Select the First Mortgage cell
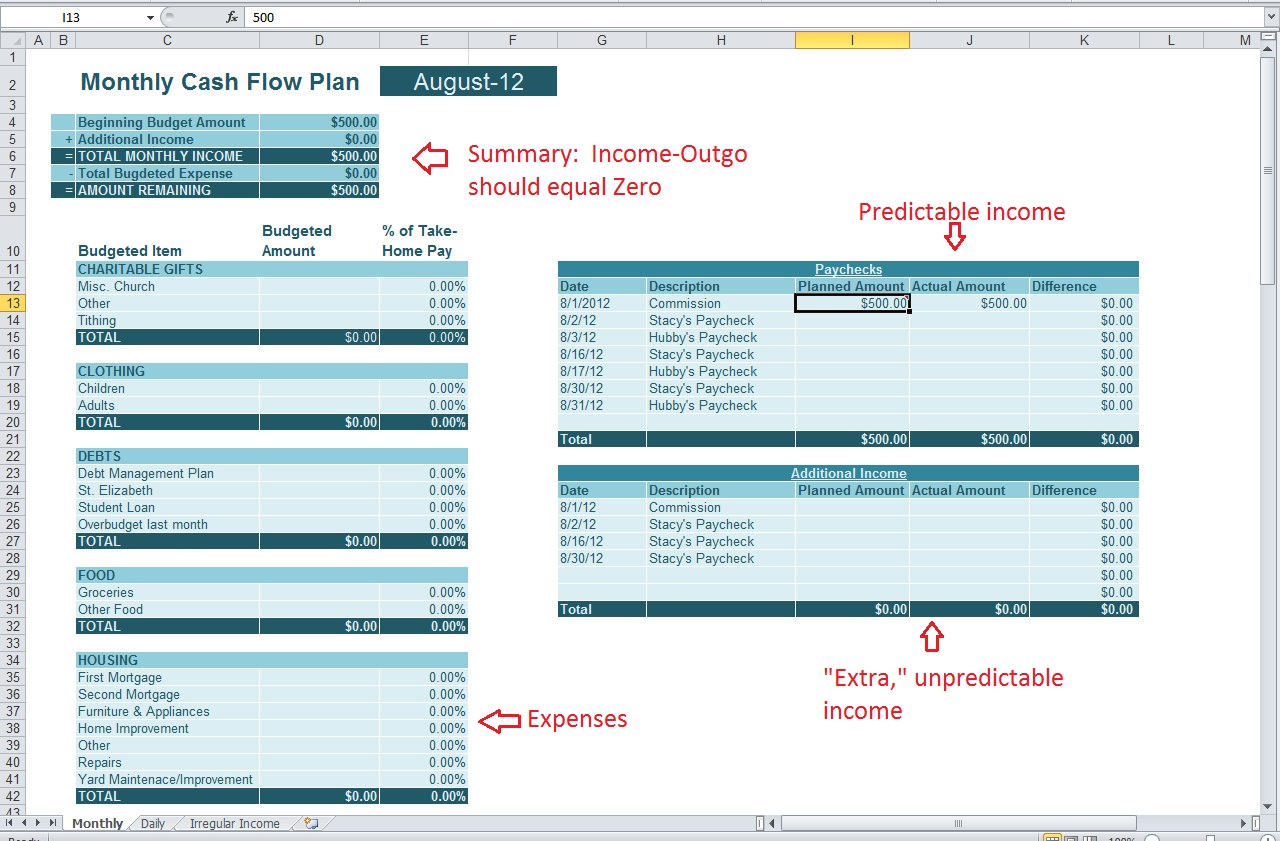The image size is (1280, 841). point(167,677)
